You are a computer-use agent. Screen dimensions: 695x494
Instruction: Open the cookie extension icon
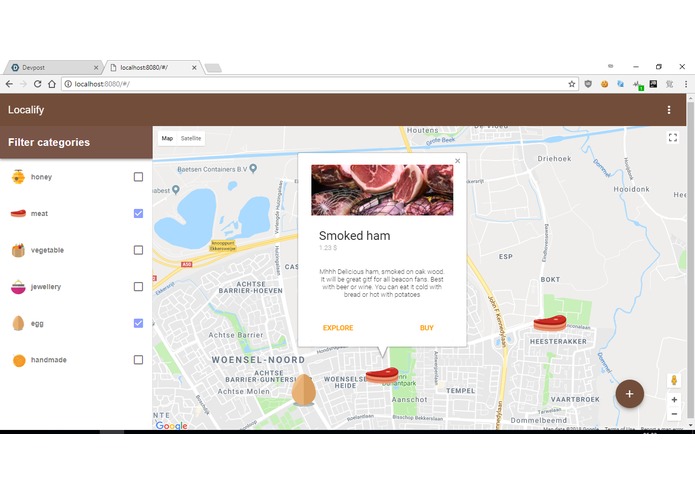click(x=604, y=84)
